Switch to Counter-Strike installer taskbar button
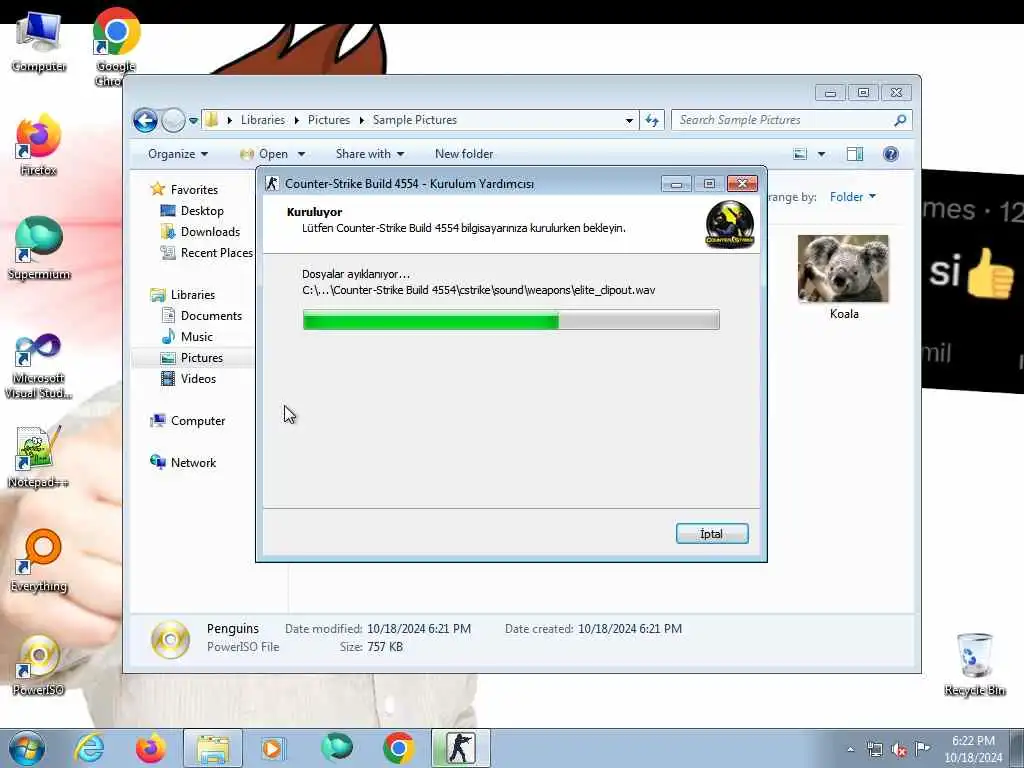 pos(460,748)
